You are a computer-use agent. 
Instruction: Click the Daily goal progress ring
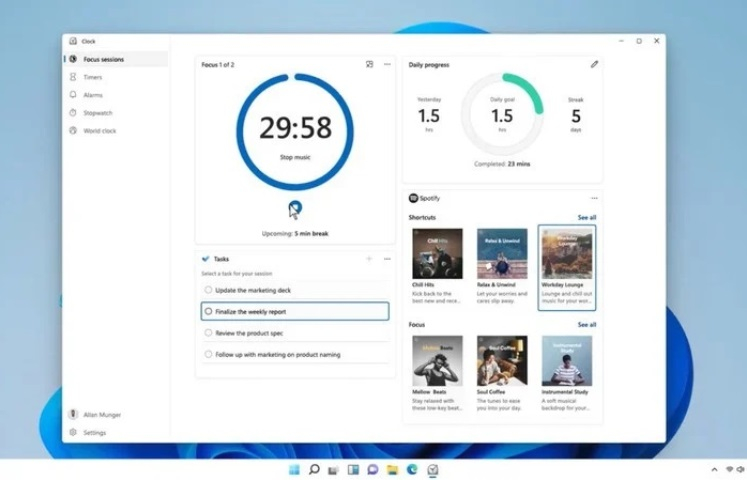point(502,115)
